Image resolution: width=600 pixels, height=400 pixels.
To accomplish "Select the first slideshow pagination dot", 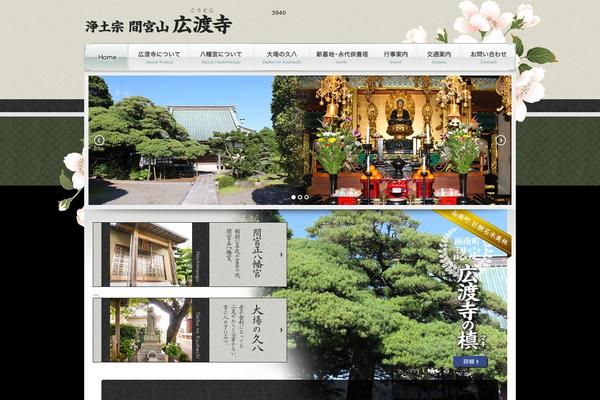I will pyautogui.click(x=293, y=197).
